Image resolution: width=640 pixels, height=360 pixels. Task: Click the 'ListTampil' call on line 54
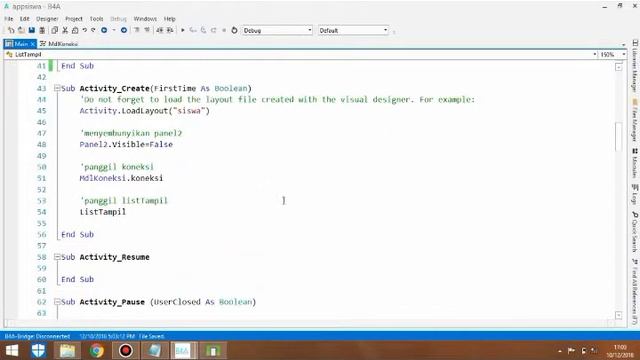[x=103, y=212]
